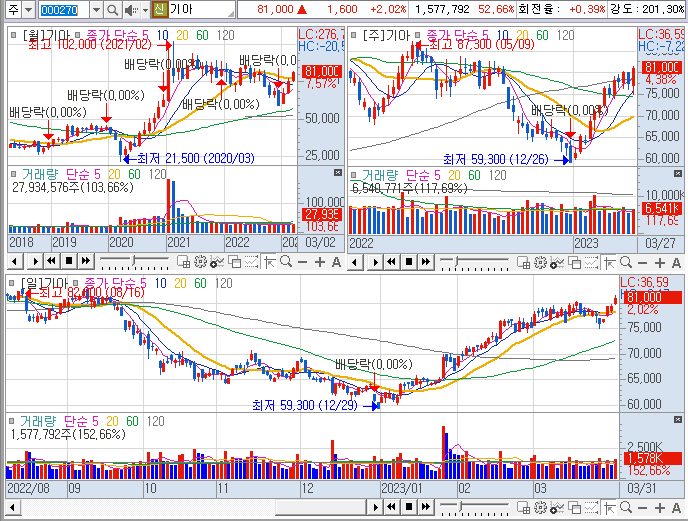Click the magnifier zoom icon in weekly toolbar

click(x=626, y=262)
